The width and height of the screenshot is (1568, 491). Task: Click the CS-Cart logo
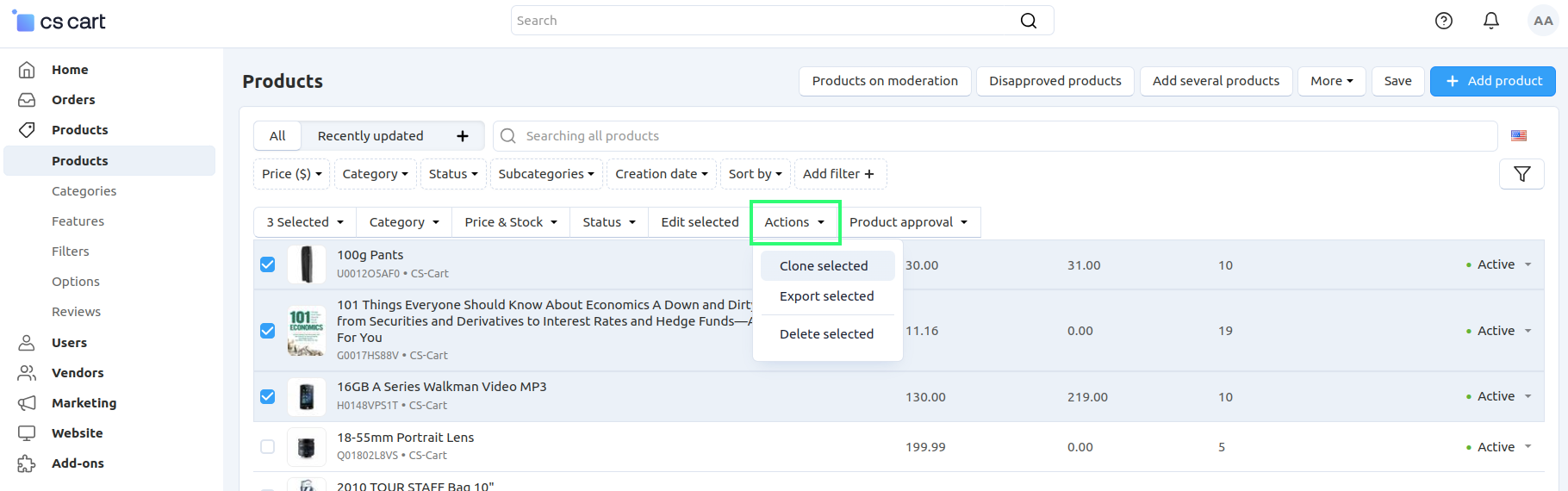(59, 21)
